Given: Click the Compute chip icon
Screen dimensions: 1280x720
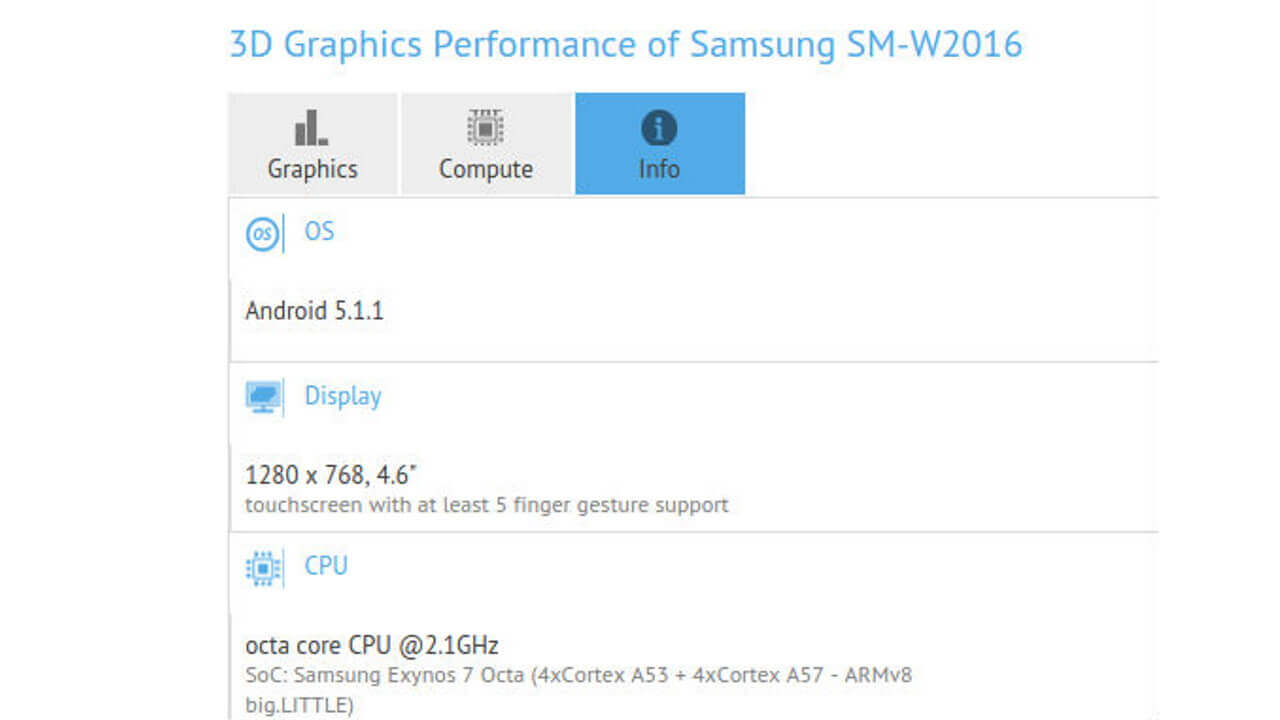Looking at the screenshot, I should pos(485,126).
